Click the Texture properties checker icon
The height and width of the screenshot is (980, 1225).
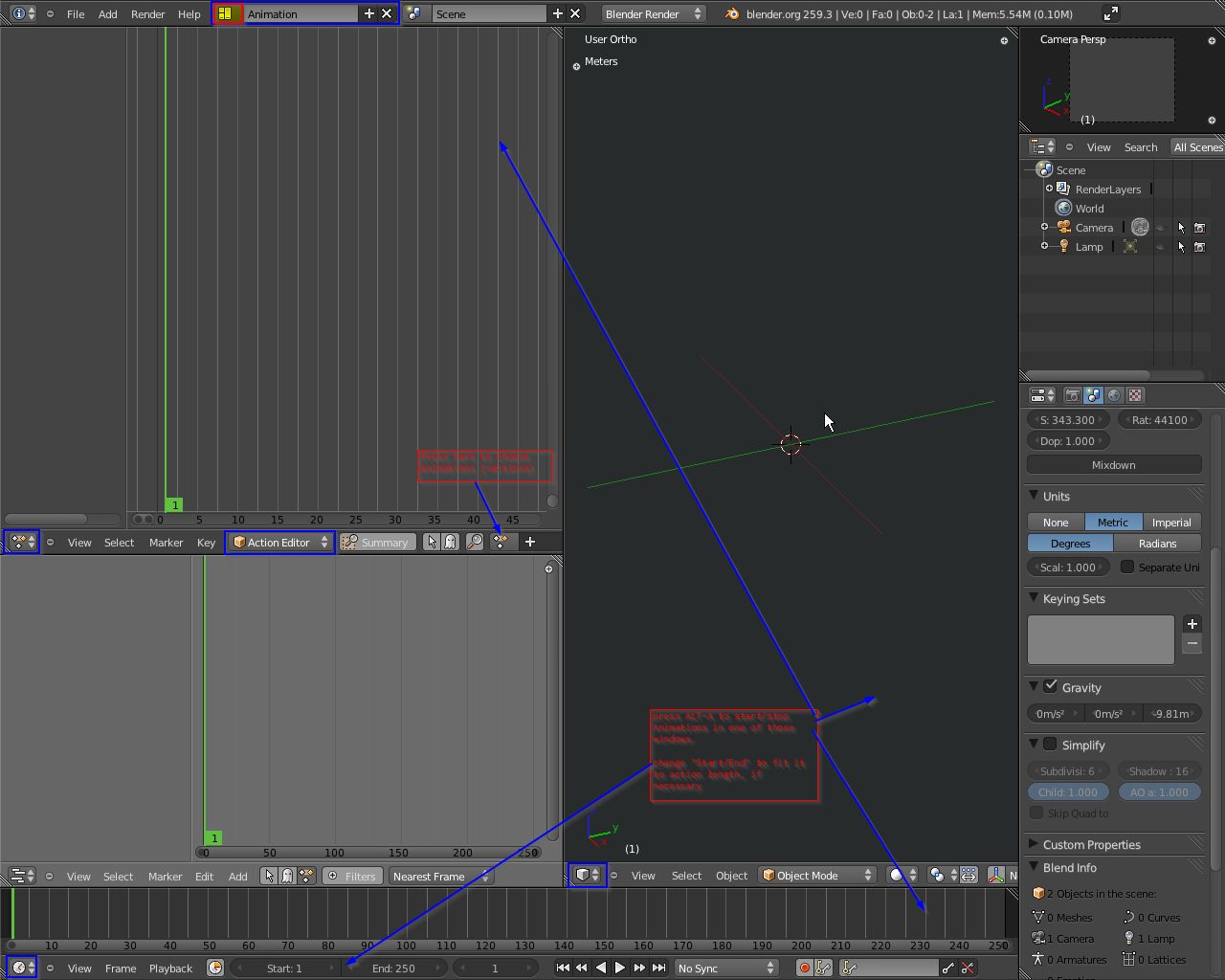click(1135, 395)
